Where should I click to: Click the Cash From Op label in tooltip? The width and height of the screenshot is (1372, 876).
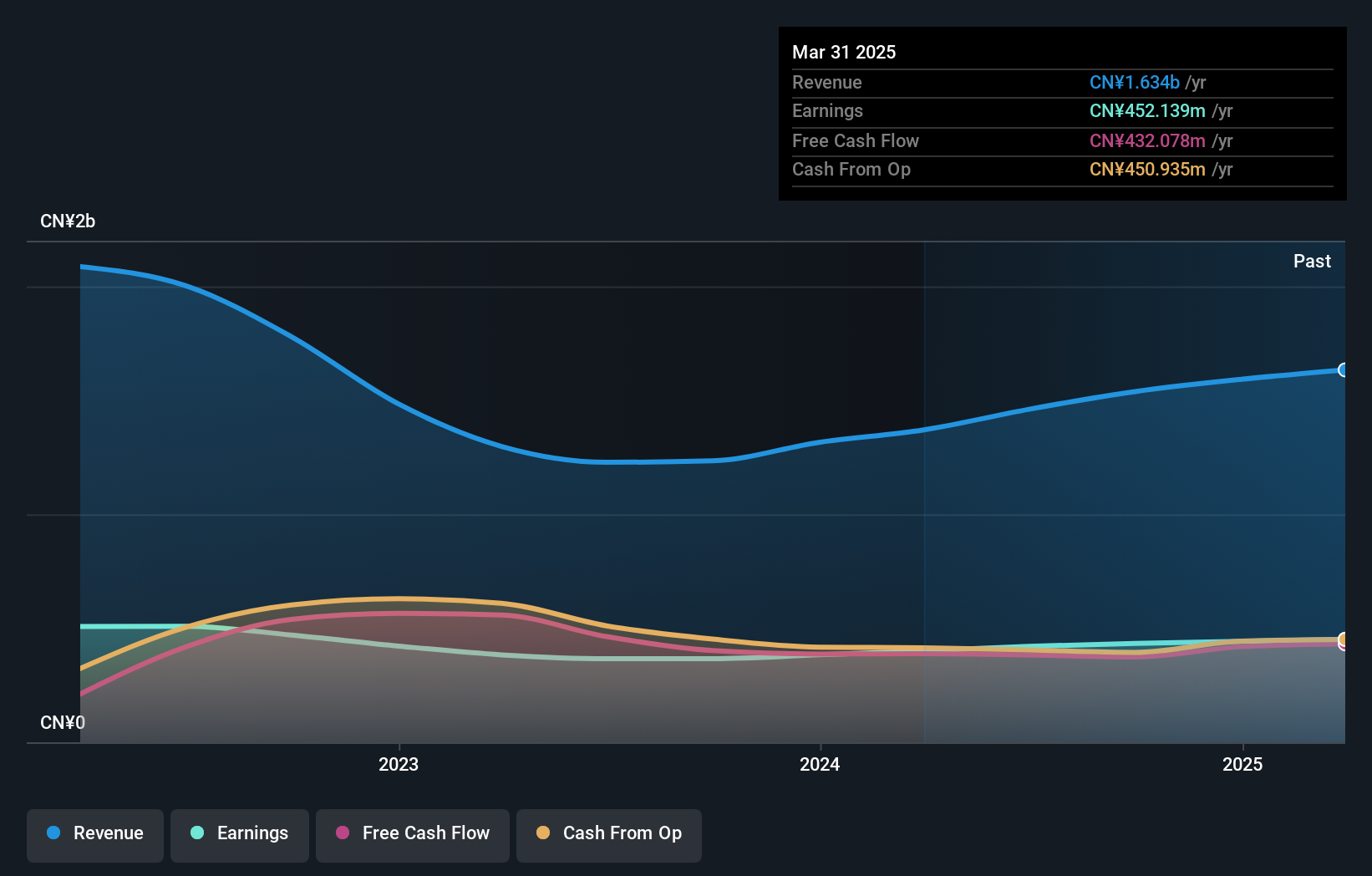click(851, 169)
